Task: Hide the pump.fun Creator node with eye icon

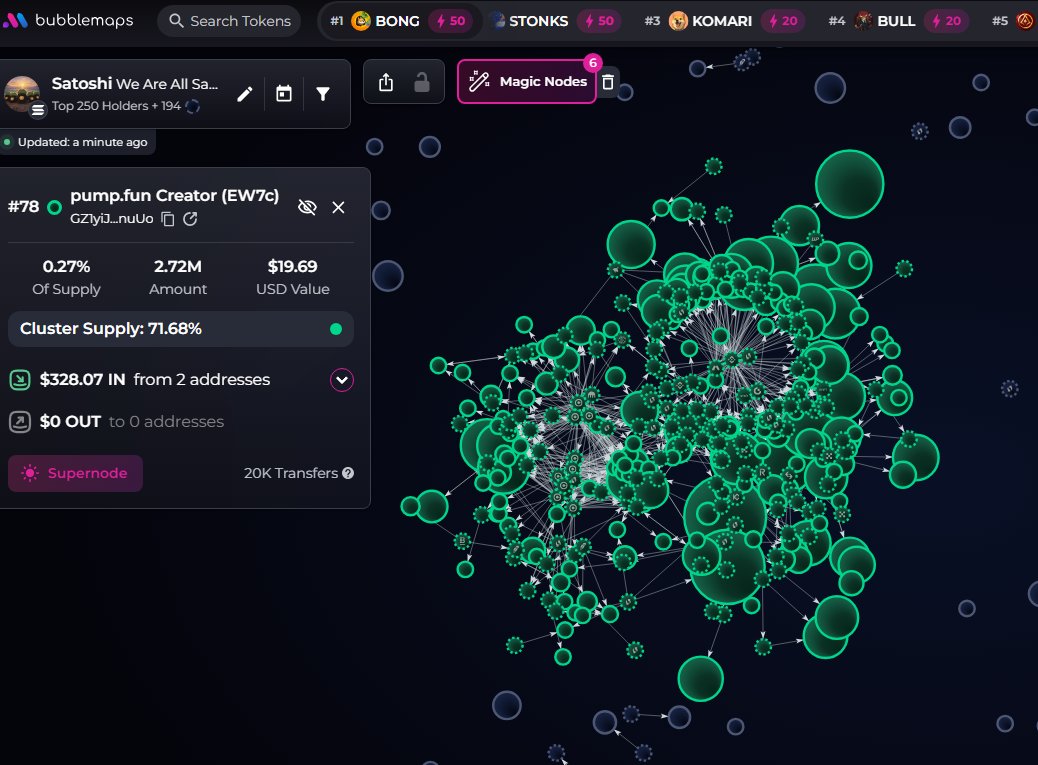Action: click(x=307, y=207)
